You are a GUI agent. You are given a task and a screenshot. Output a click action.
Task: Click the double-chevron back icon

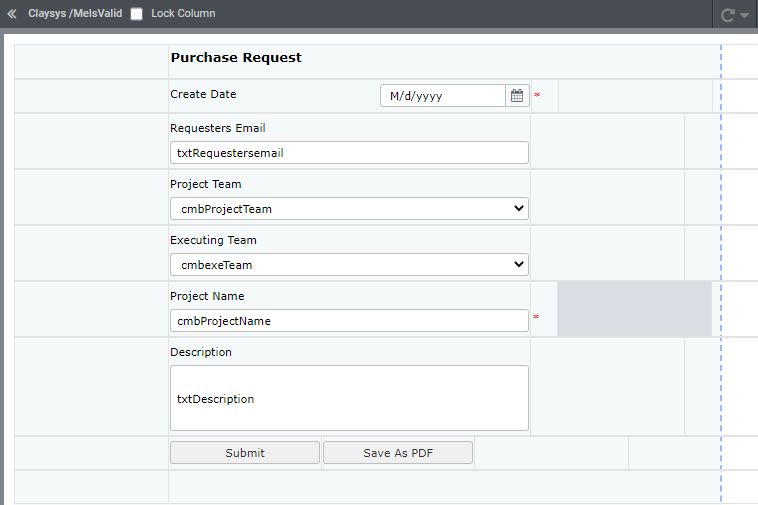click(x=12, y=14)
